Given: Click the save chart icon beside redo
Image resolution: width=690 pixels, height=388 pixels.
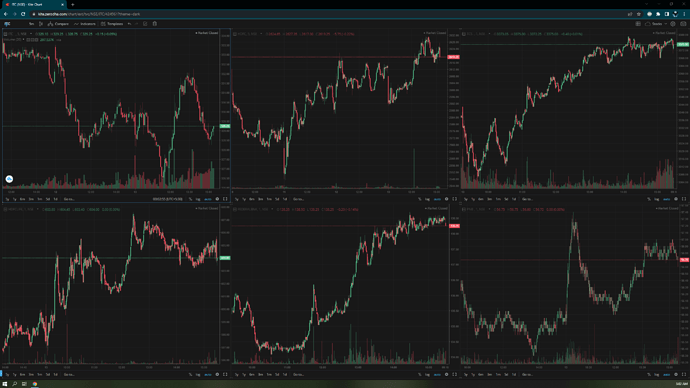Looking at the screenshot, I should coord(145,24).
